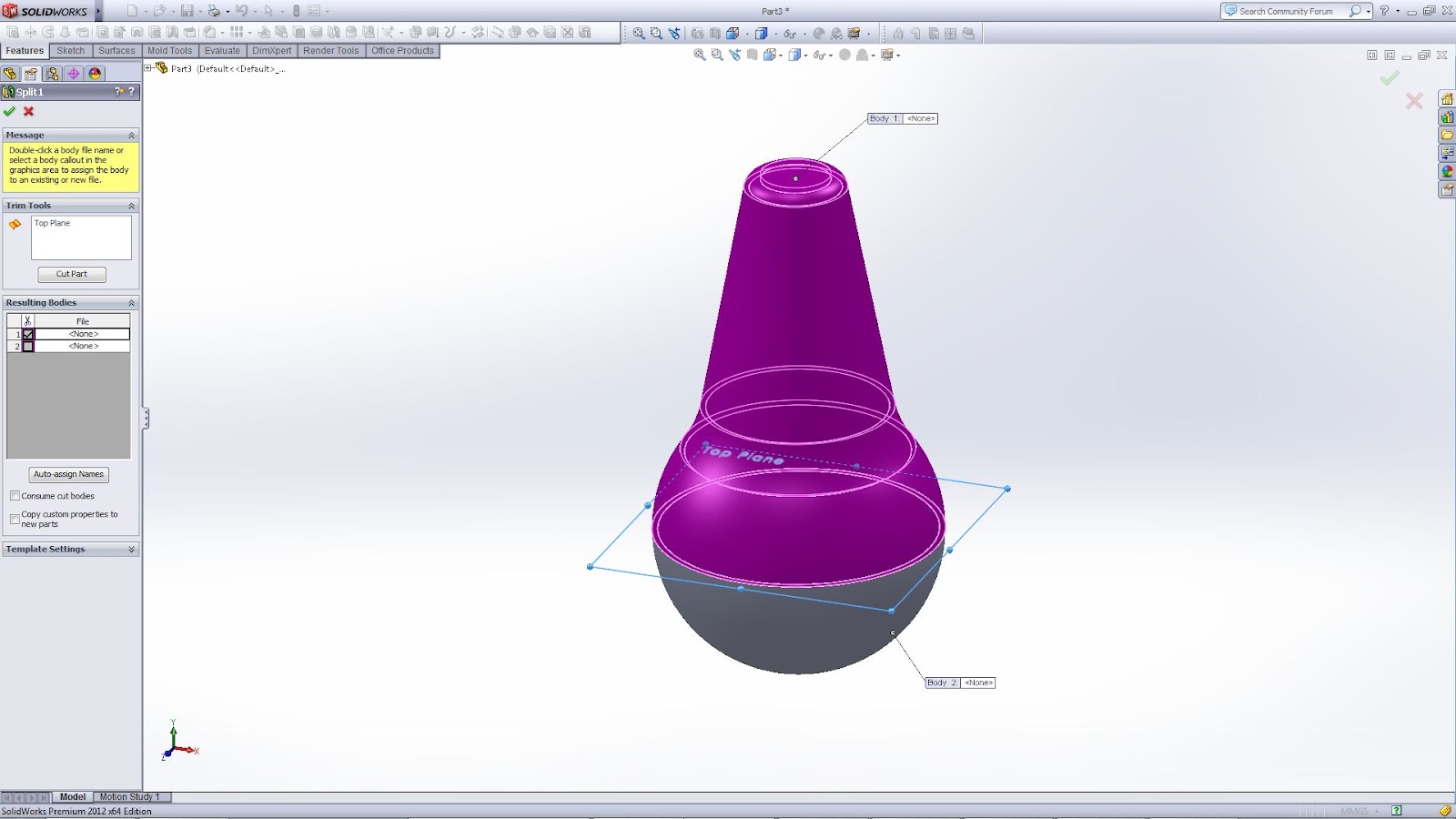1456x819 pixels.
Task: Open the Apply Scene icon
Action: click(x=854, y=33)
